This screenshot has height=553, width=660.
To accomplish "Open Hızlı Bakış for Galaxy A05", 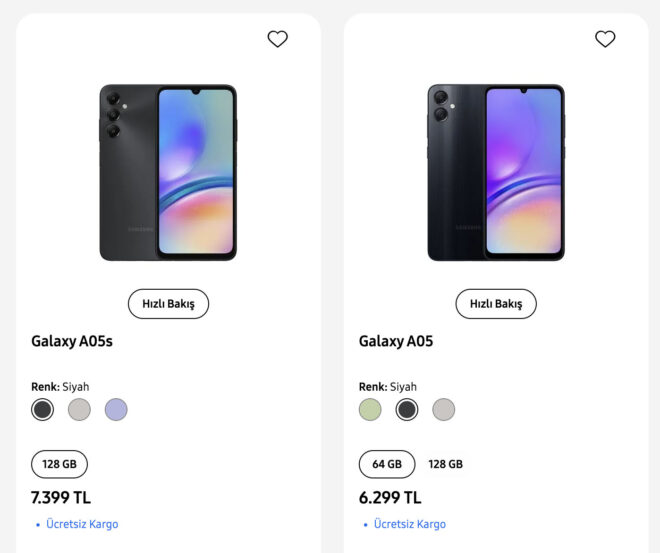I will point(496,304).
